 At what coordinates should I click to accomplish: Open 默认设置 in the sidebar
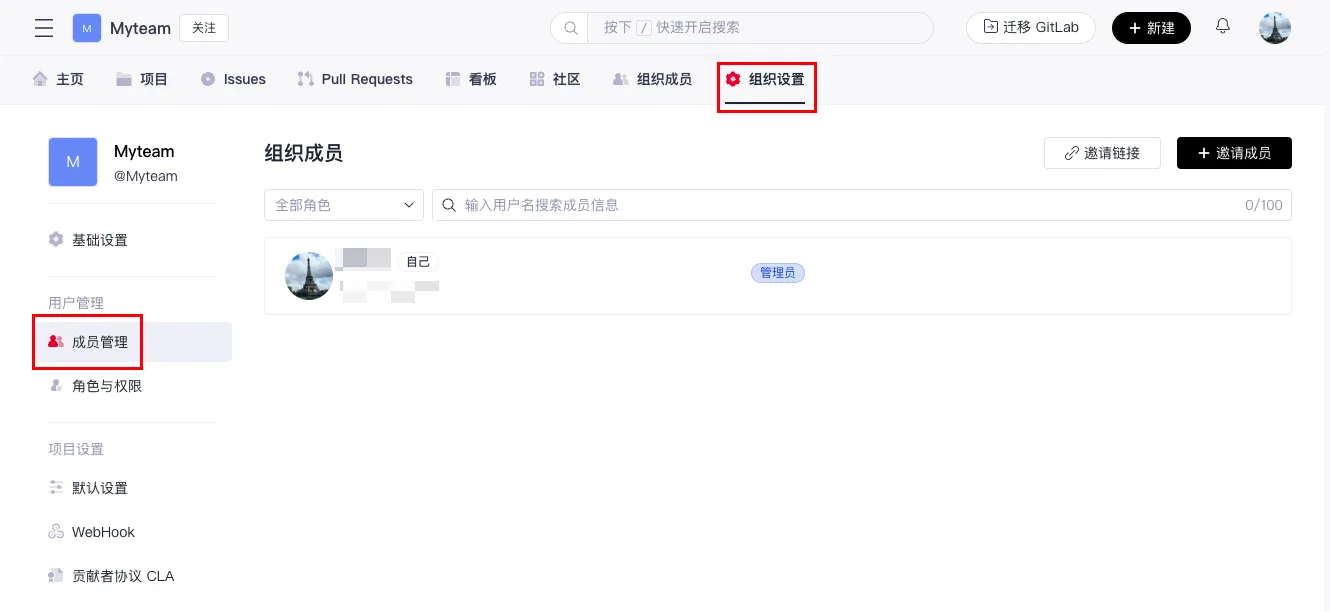point(100,488)
